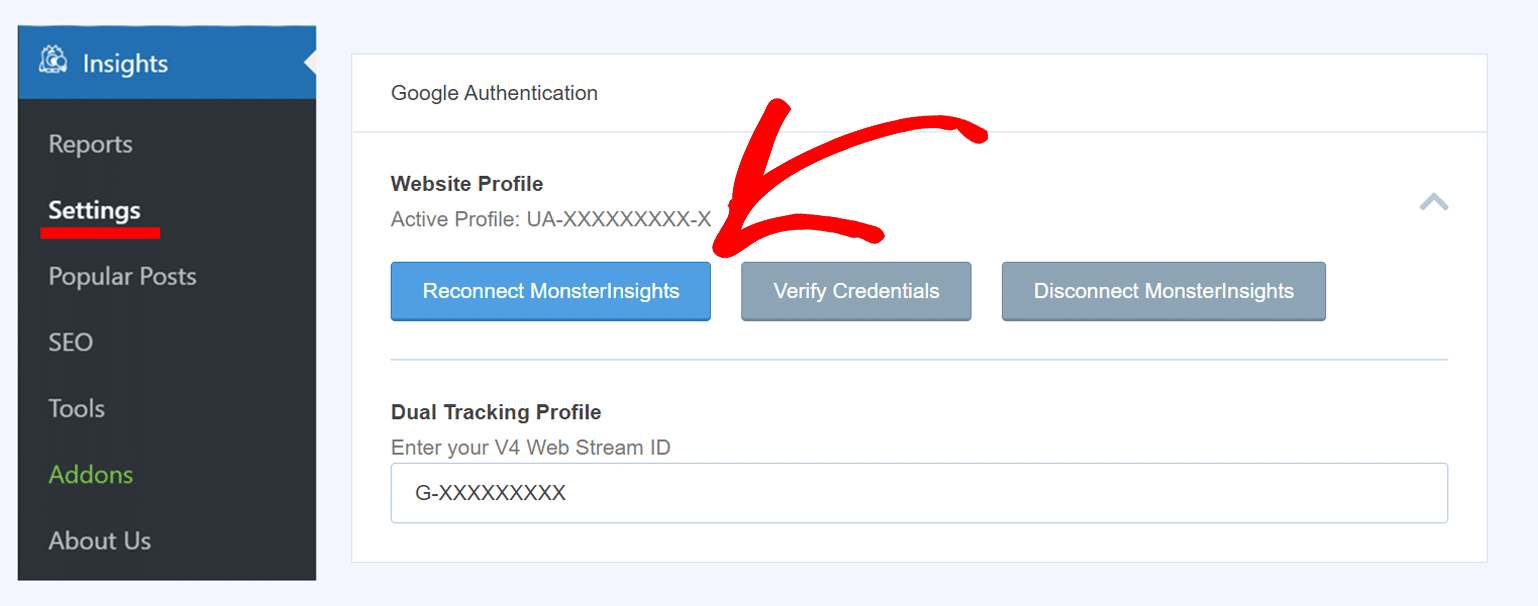Screen dimensions: 1538x606
Task: Open the About Us page
Action: tap(100, 540)
